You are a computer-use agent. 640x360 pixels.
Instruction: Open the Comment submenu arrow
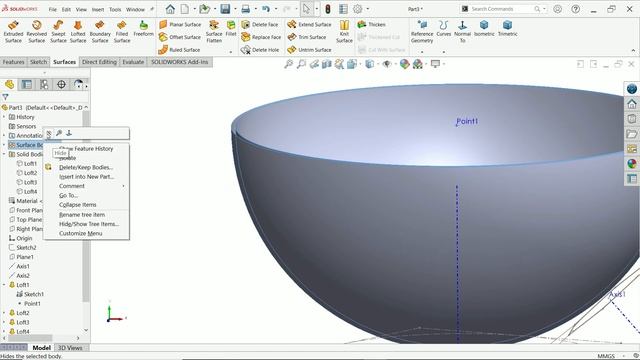coord(123,186)
